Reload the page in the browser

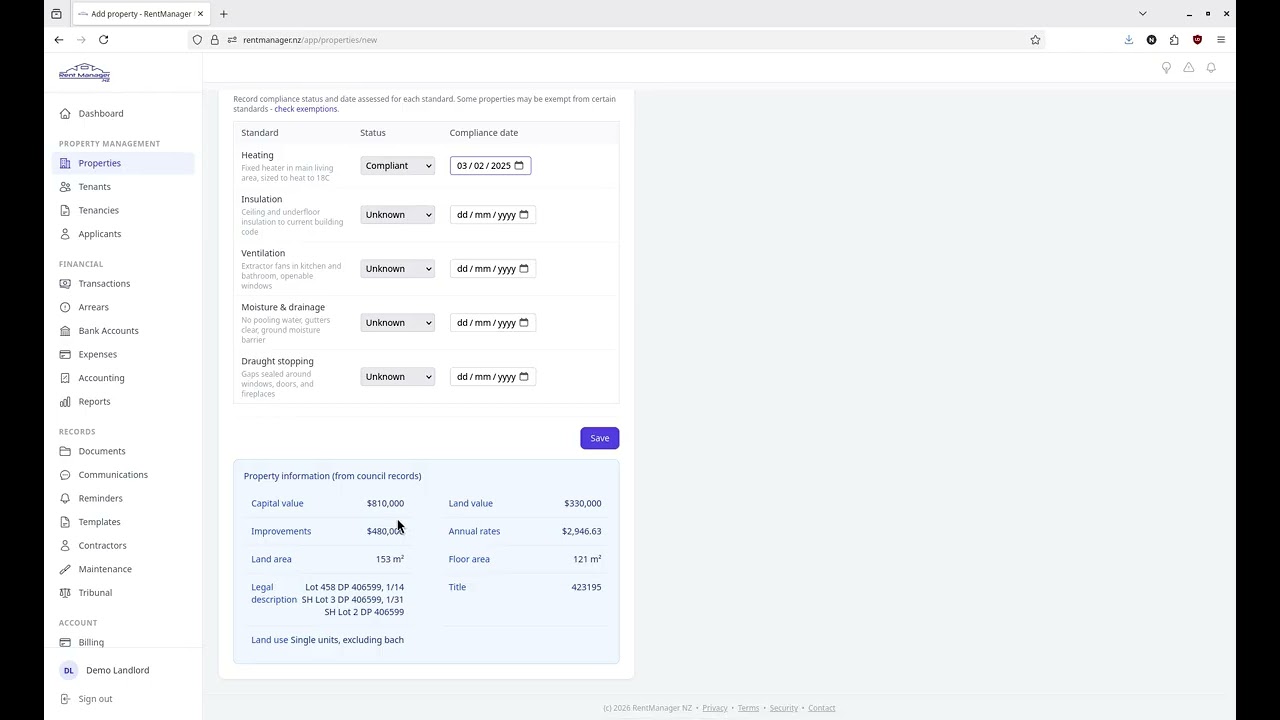pyautogui.click(x=103, y=40)
